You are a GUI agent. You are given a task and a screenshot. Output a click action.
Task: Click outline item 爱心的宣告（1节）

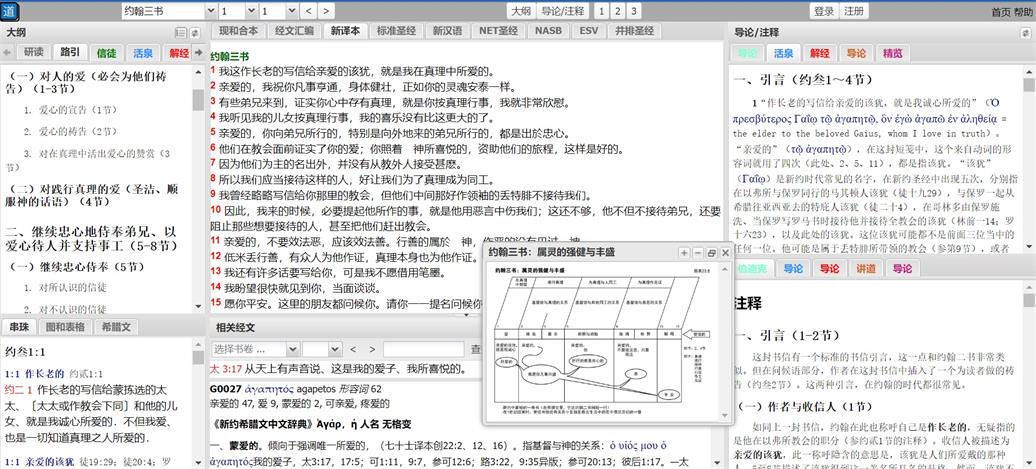click(x=79, y=110)
